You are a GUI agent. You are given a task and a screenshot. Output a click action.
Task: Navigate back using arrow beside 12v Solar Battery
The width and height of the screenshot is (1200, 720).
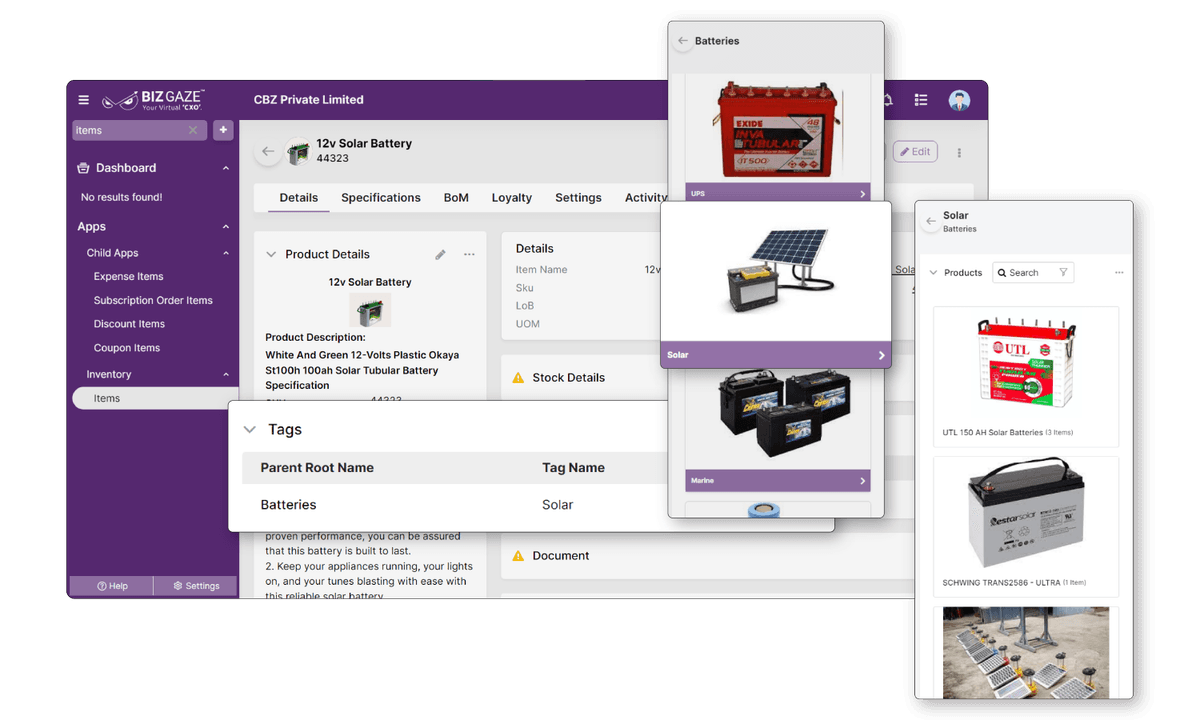[268, 150]
